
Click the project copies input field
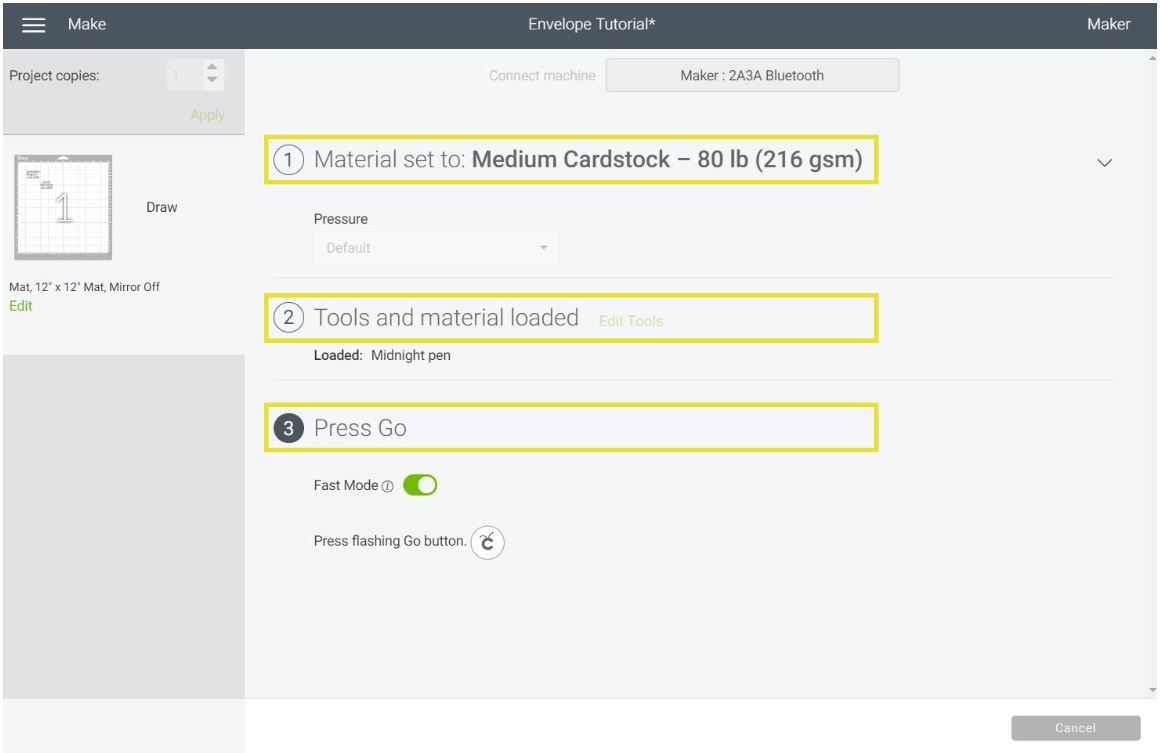(186, 75)
